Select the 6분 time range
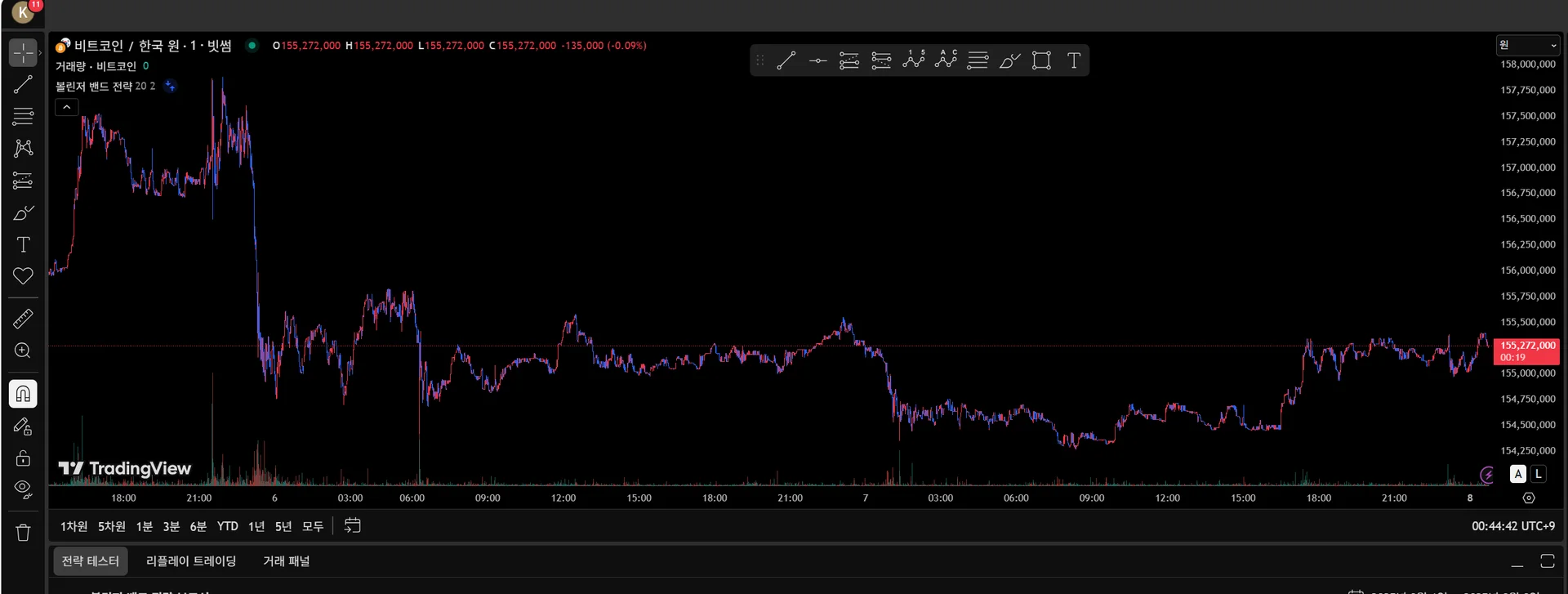The height and width of the screenshot is (594, 1568). (198, 526)
